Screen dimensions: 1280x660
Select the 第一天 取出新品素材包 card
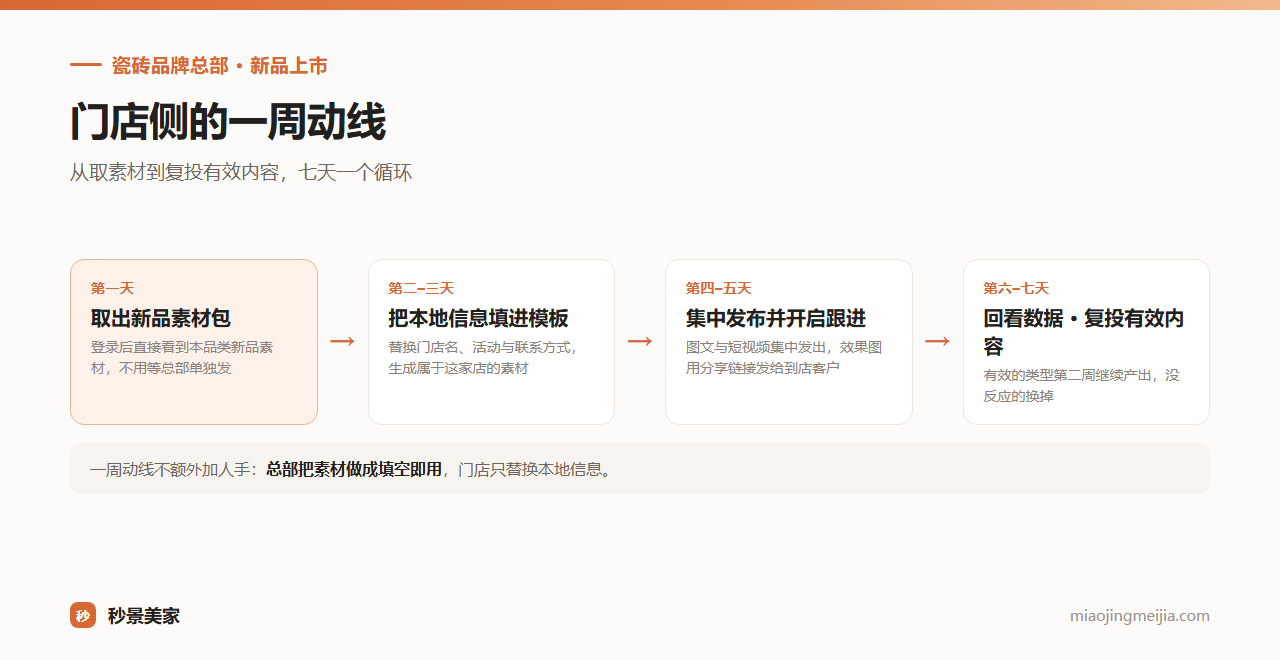pos(194,342)
